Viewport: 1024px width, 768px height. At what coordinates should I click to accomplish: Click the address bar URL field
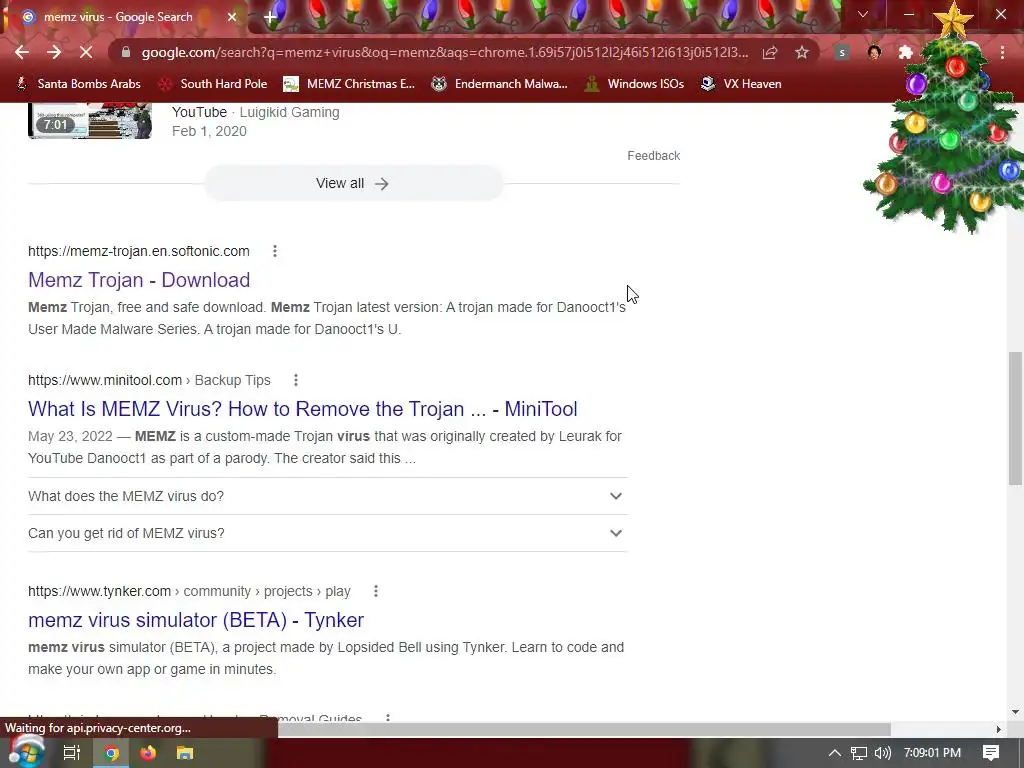[x=445, y=52]
